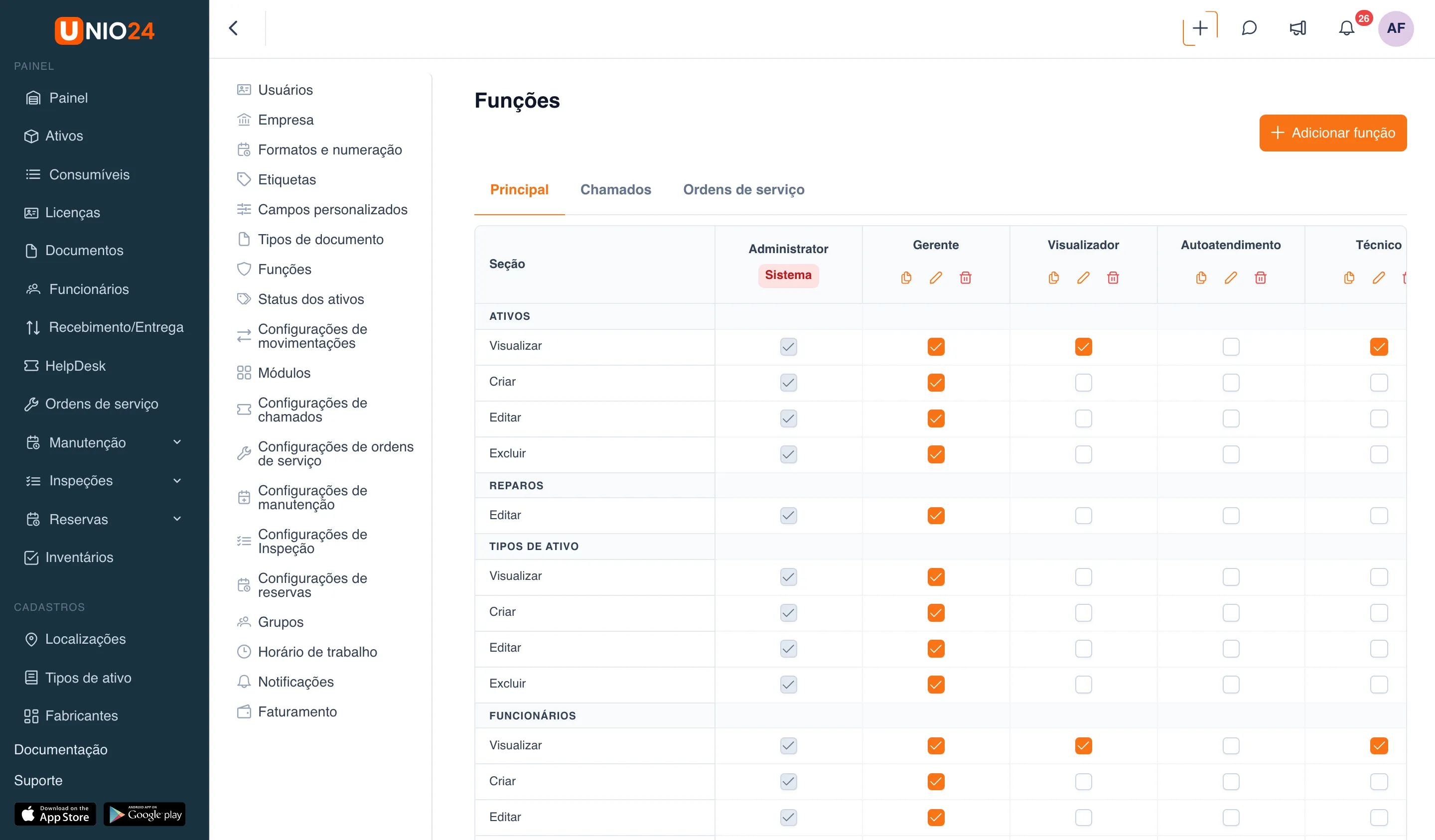Viewport: 1435px width, 840px height.
Task: Expand the Reservas sidebar submenu chevron
Action: [177, 519]
